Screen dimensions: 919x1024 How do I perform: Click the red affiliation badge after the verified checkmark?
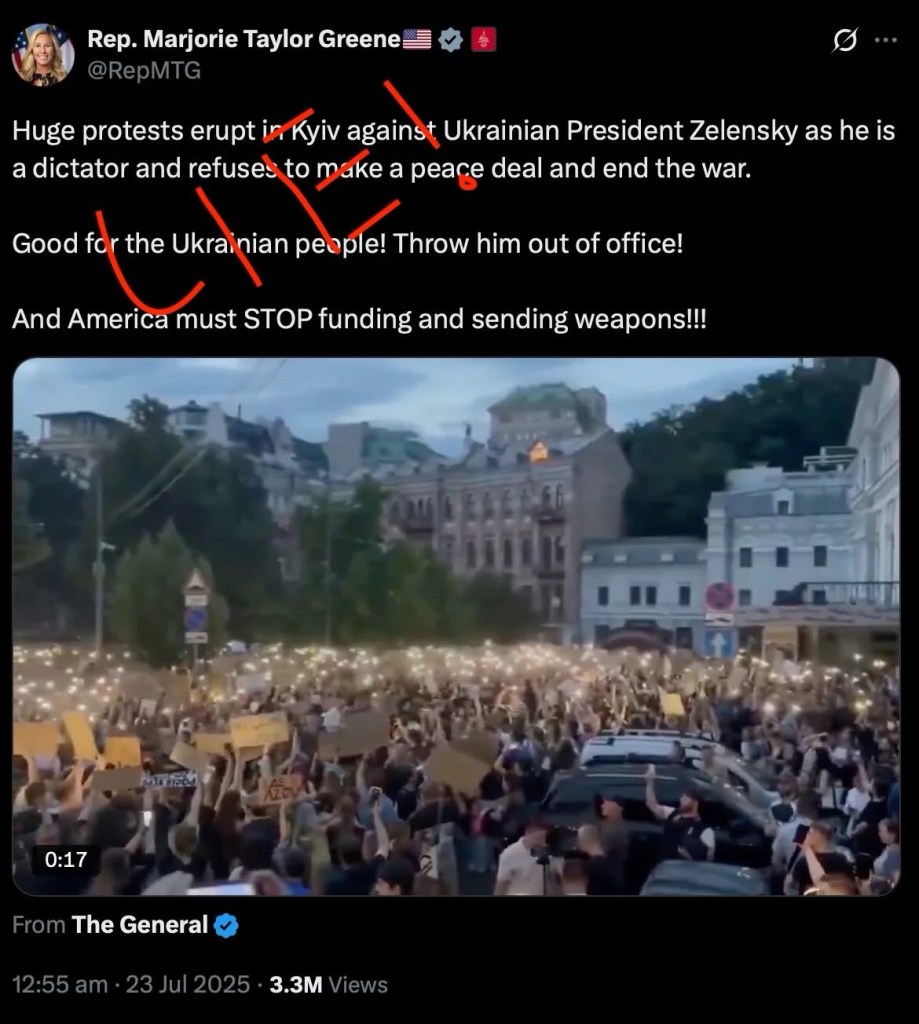point(484,40)
